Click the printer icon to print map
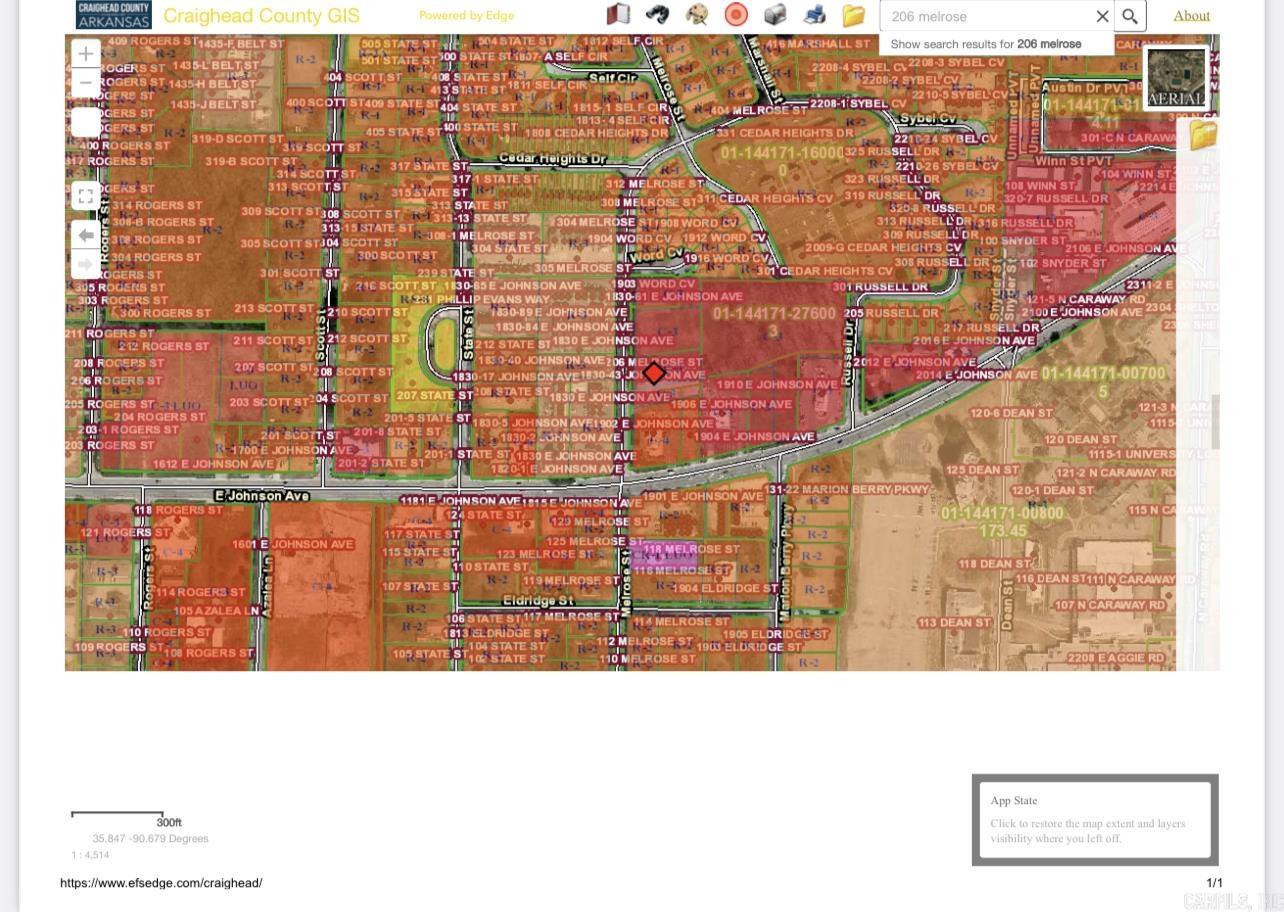 [x=814, y=14]
